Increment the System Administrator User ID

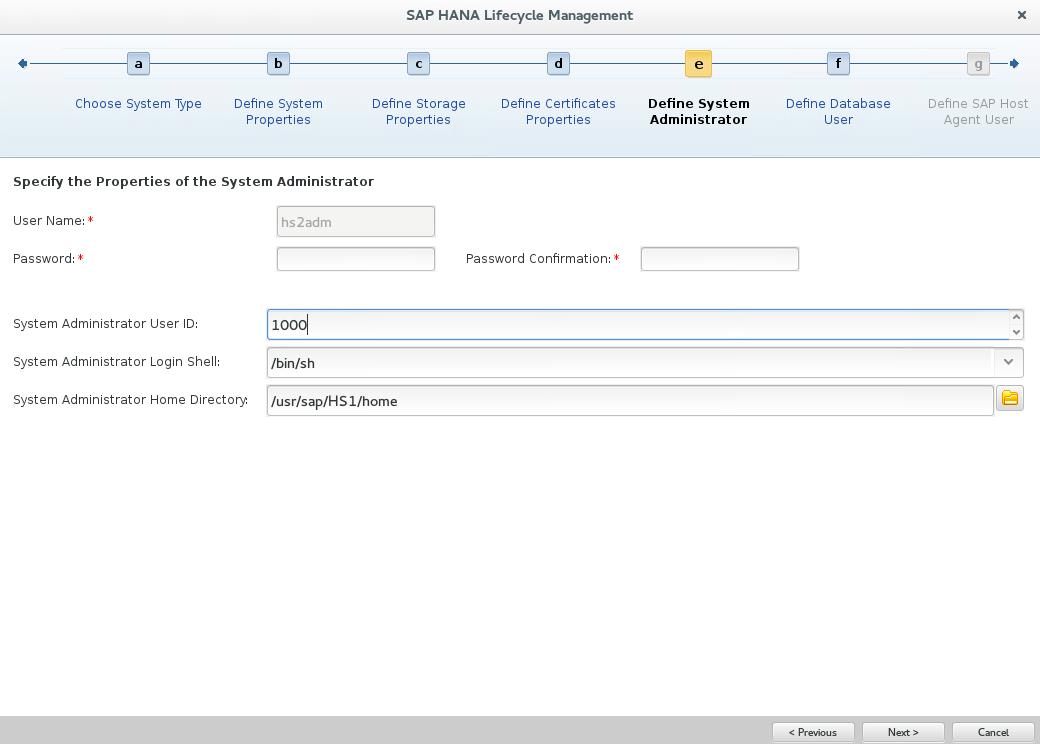click(1016, 317)
